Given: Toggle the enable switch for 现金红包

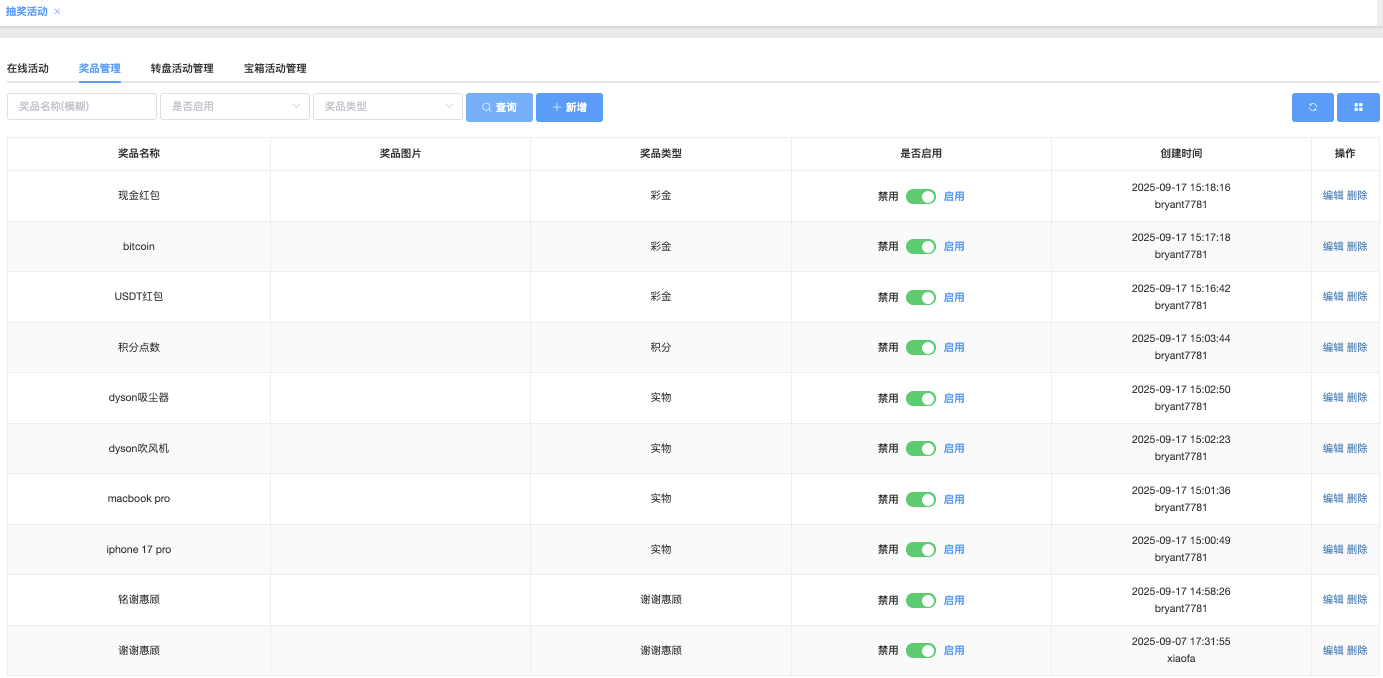Looking at the screenshot, I should (x=920, y=196).
